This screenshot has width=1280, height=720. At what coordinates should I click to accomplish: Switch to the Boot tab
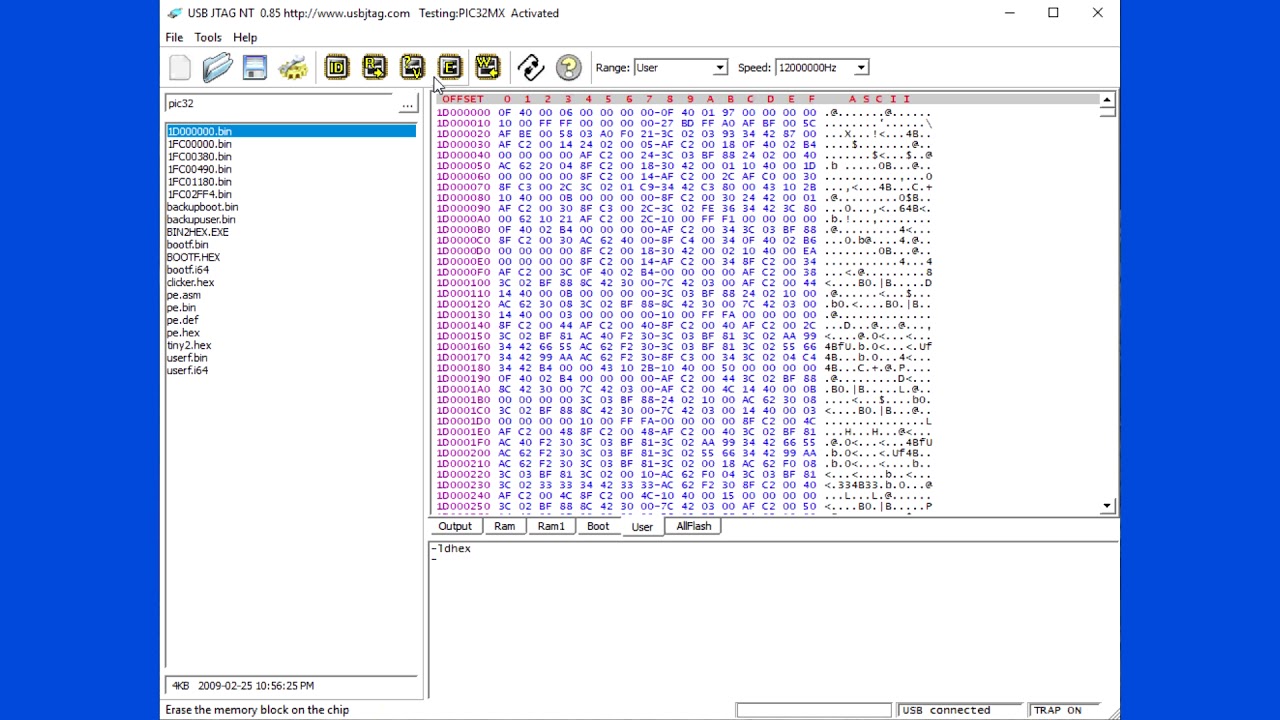tap(598, 527)
